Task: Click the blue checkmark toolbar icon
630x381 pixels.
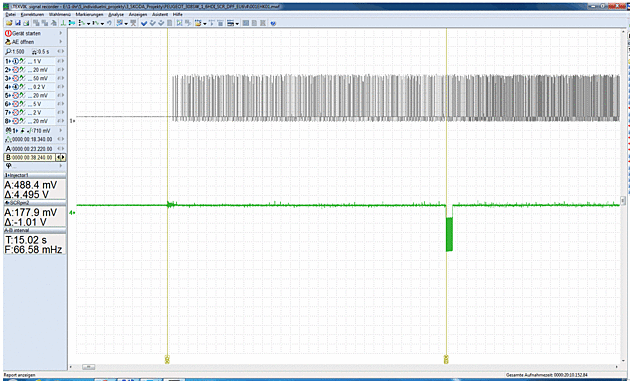Action: (144, 23)
